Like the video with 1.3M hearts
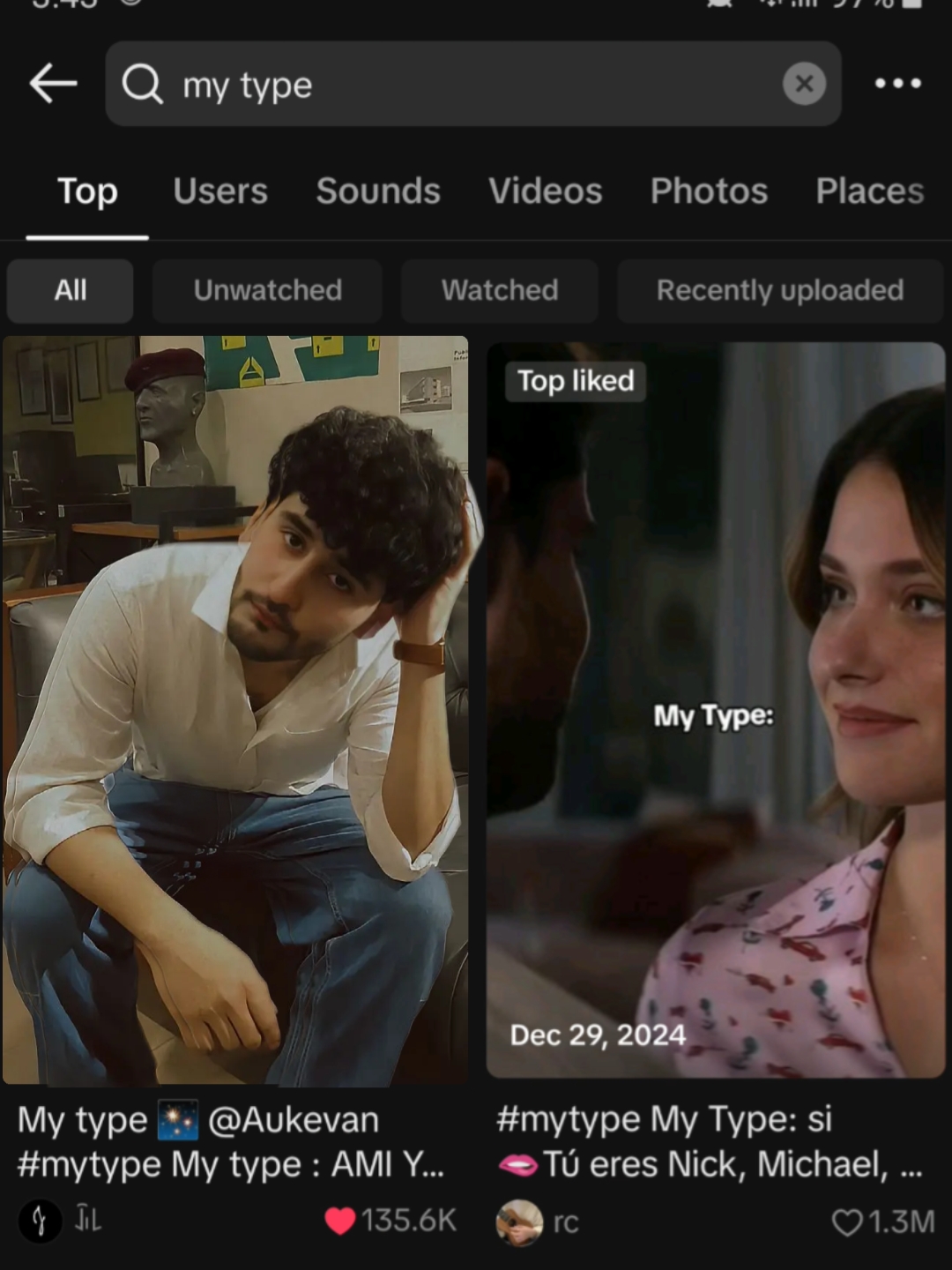This screenshot has height=1270, width=952. tap(847, 1222)
